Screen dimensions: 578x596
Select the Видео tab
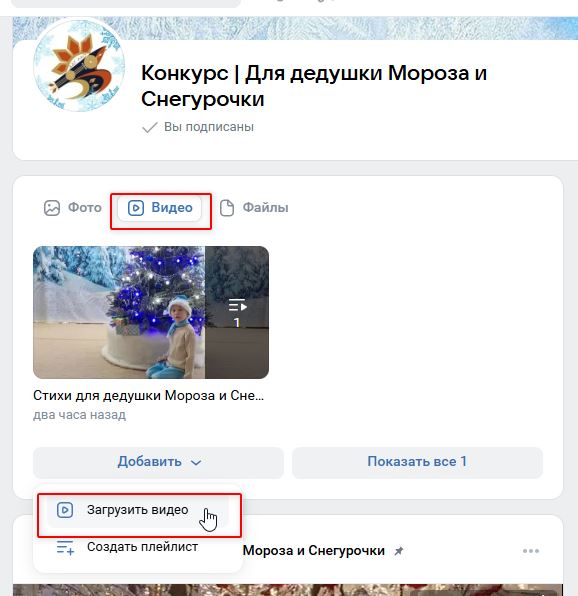pos(160,208)
